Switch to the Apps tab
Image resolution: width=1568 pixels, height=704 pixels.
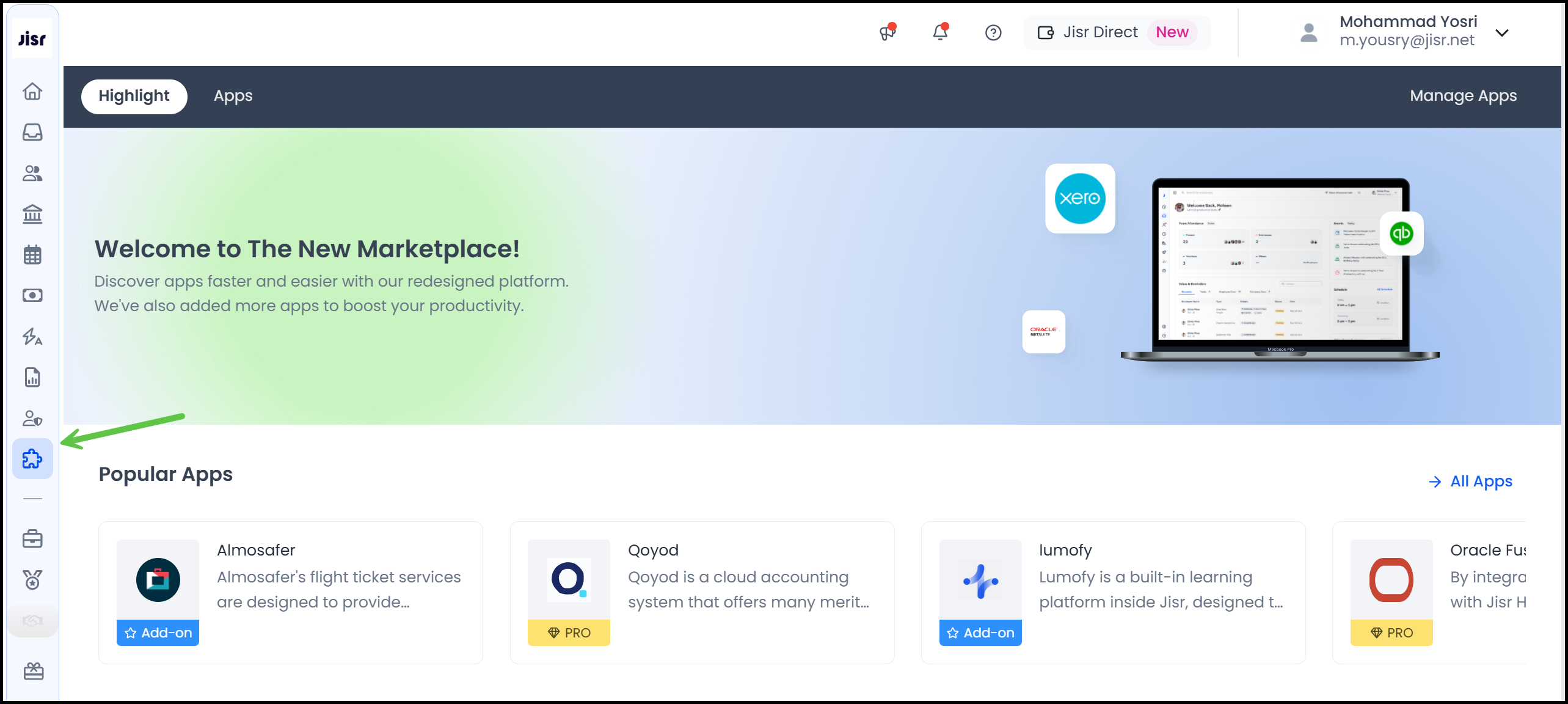(233, 96)
